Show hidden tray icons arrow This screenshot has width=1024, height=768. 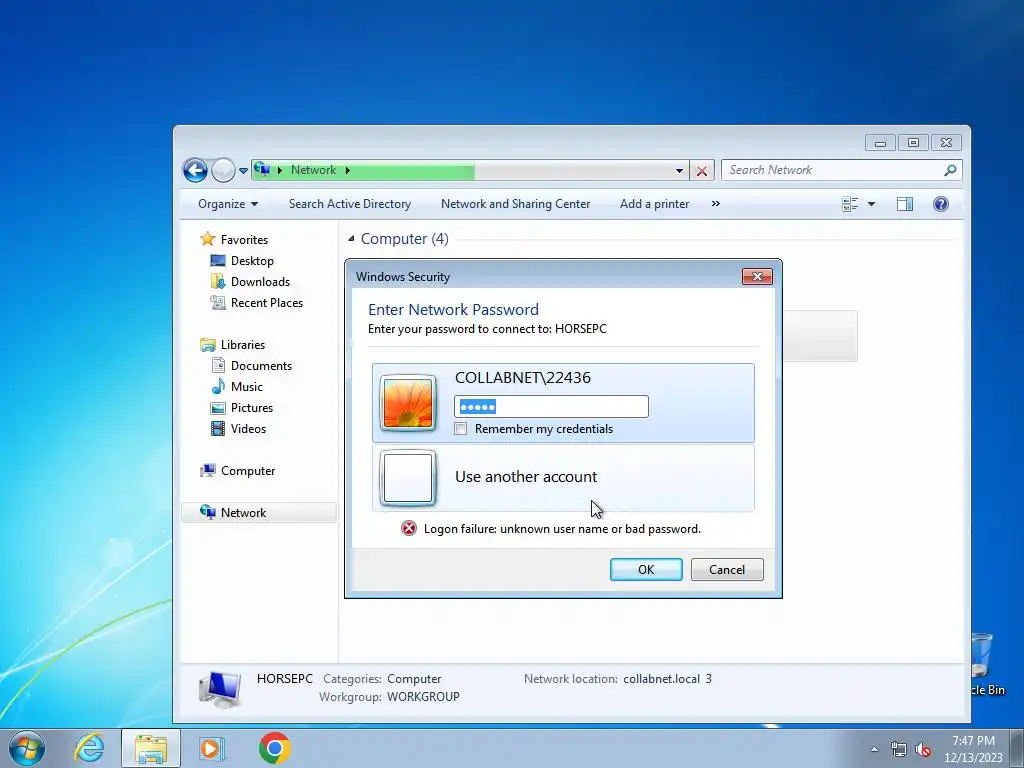pos(874,749)
